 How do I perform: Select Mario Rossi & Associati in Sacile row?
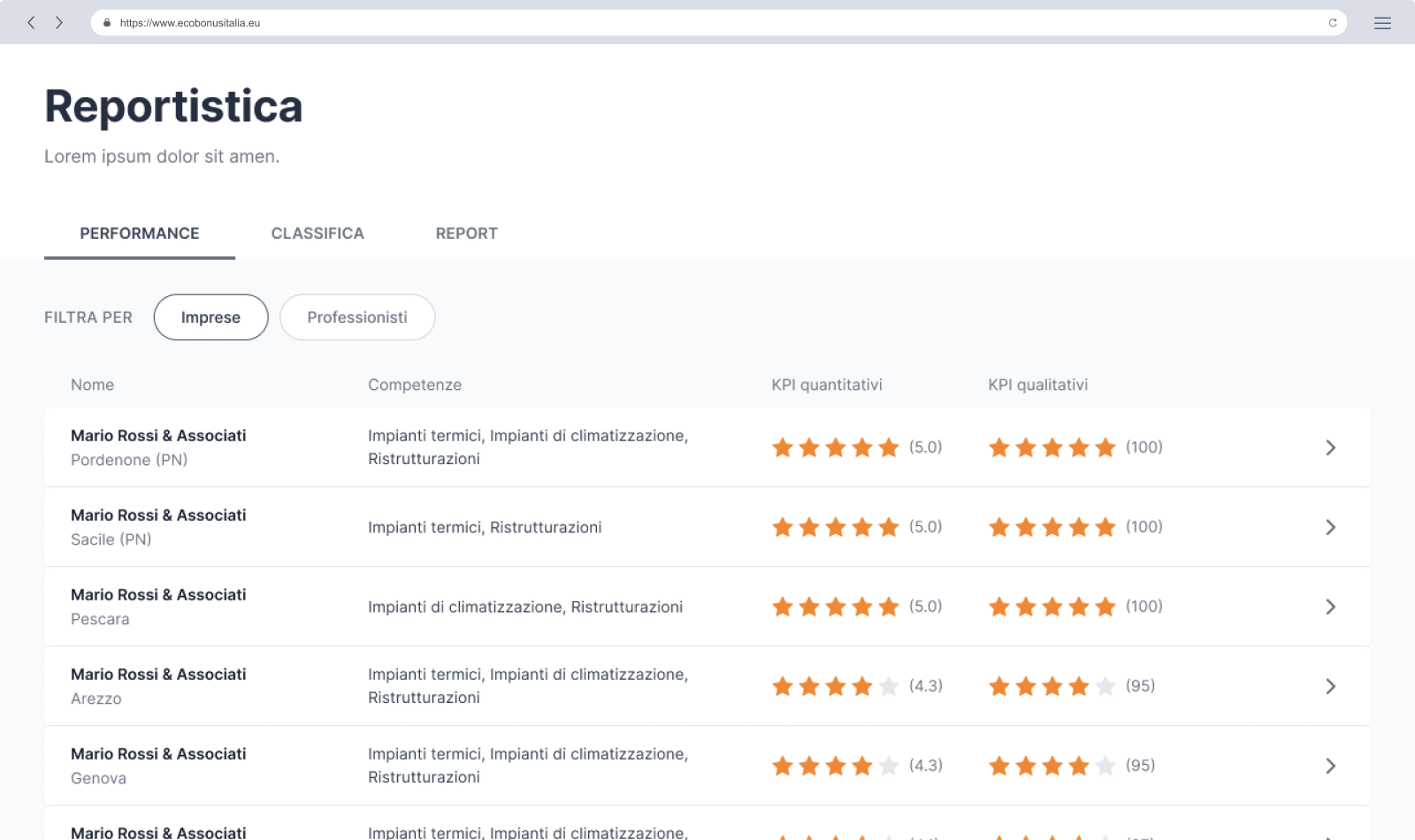point(158,515)
